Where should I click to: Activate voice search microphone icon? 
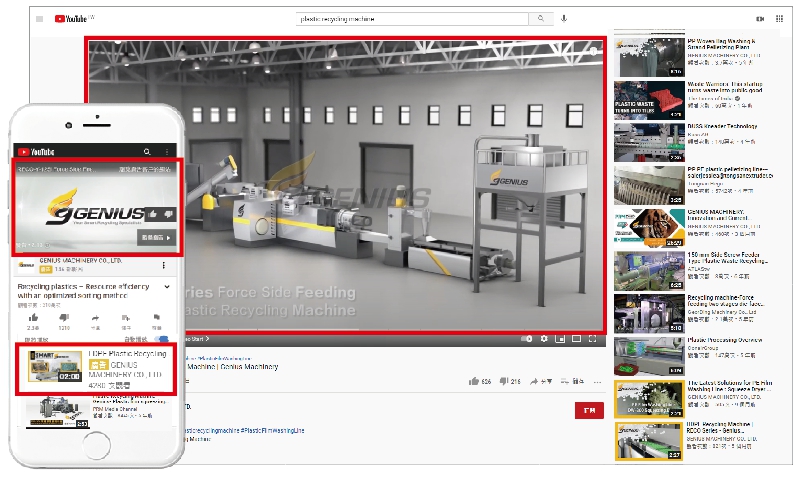point(564,19)
